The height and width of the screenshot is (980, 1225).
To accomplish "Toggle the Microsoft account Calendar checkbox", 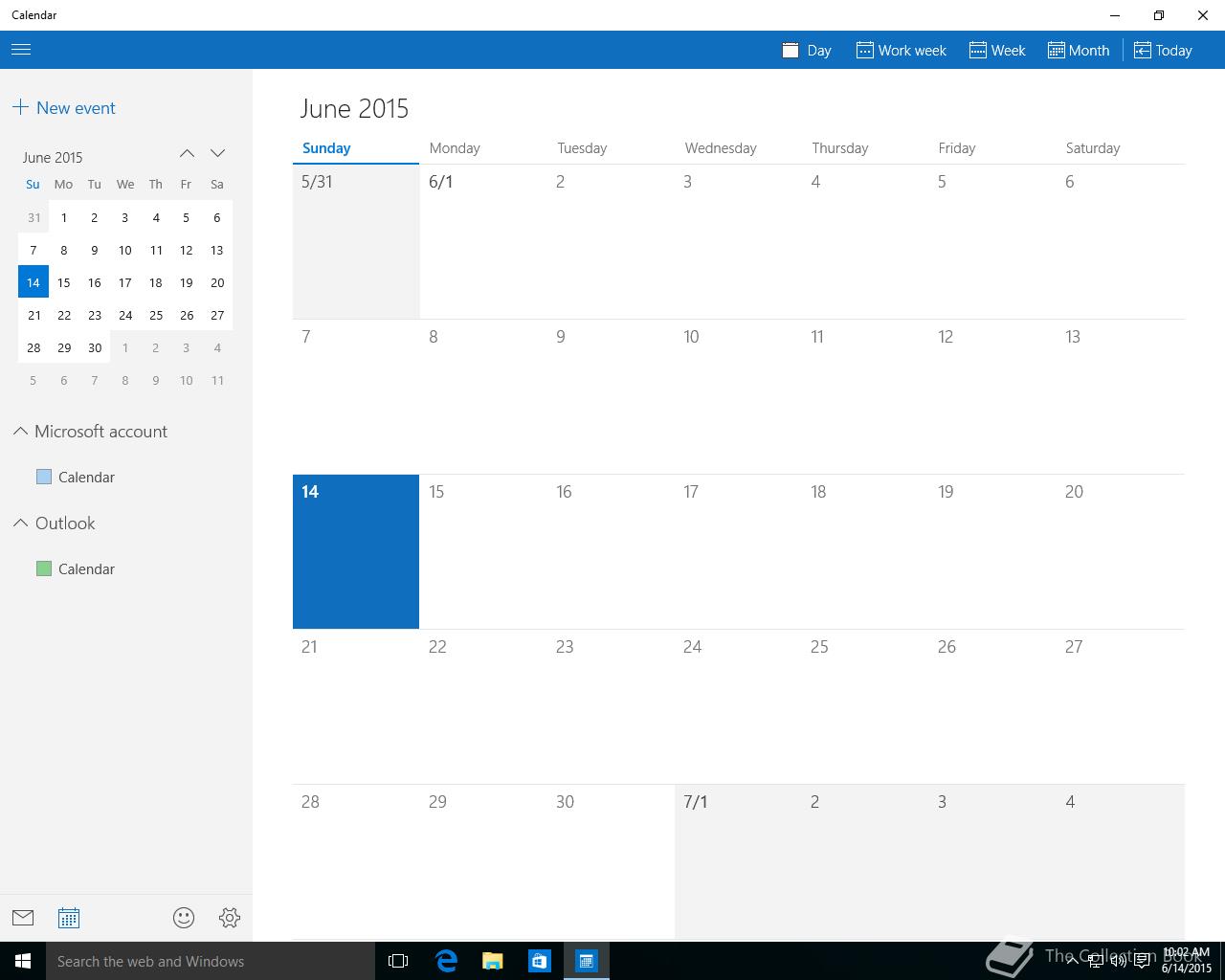I will [x=44, y=477].
